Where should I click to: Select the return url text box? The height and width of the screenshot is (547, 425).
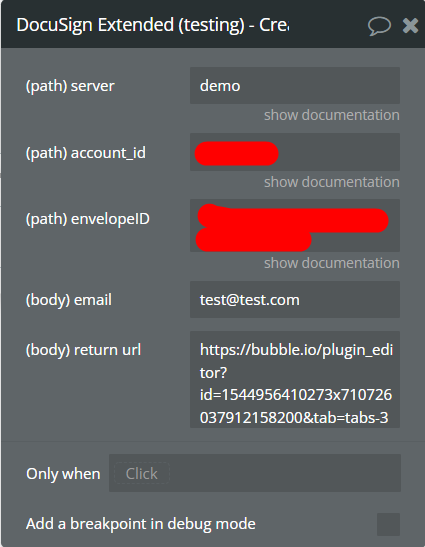pyautogui.click(x=295, y=380)
